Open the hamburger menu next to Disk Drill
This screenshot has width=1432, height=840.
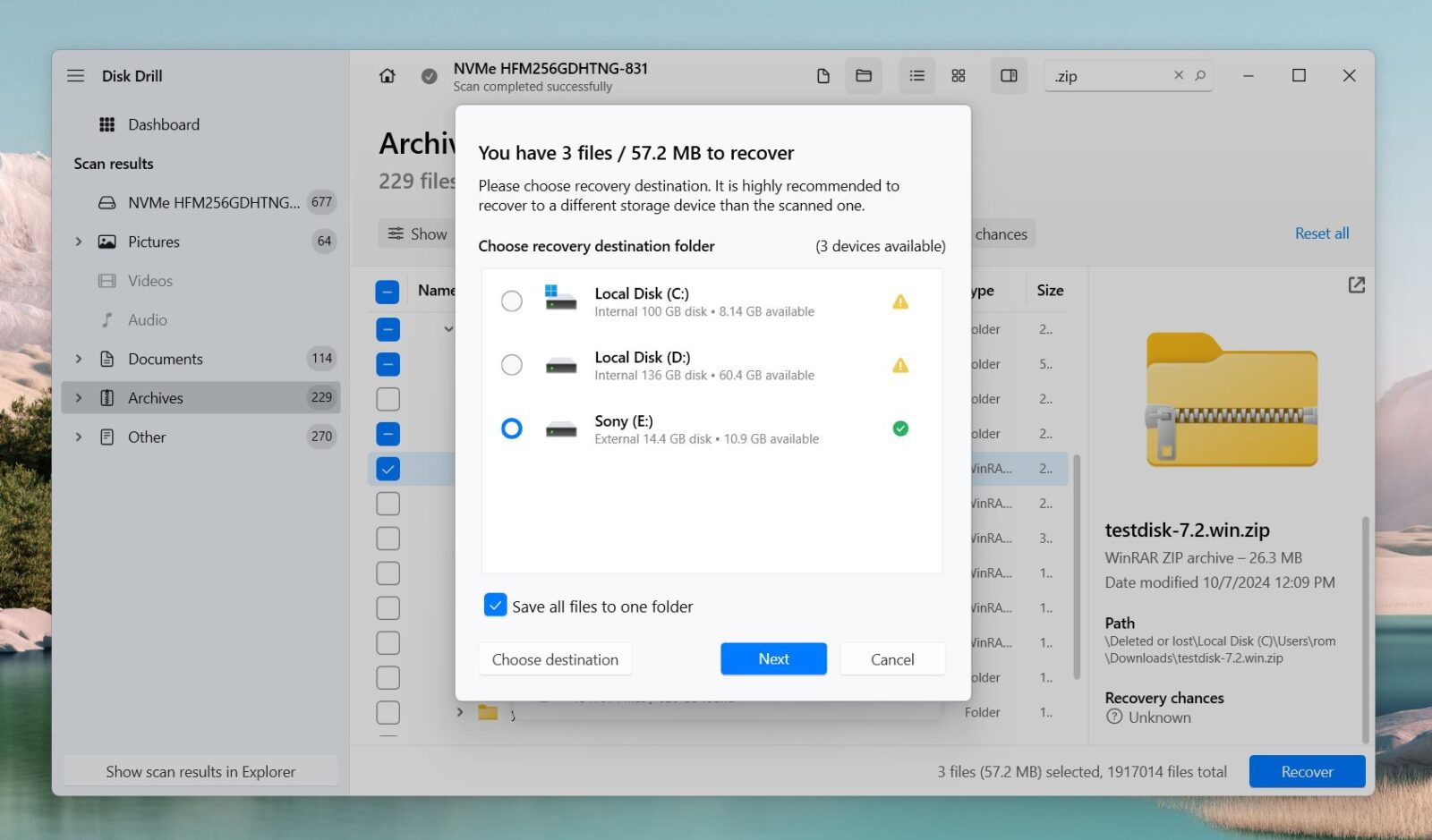point(75,76)
